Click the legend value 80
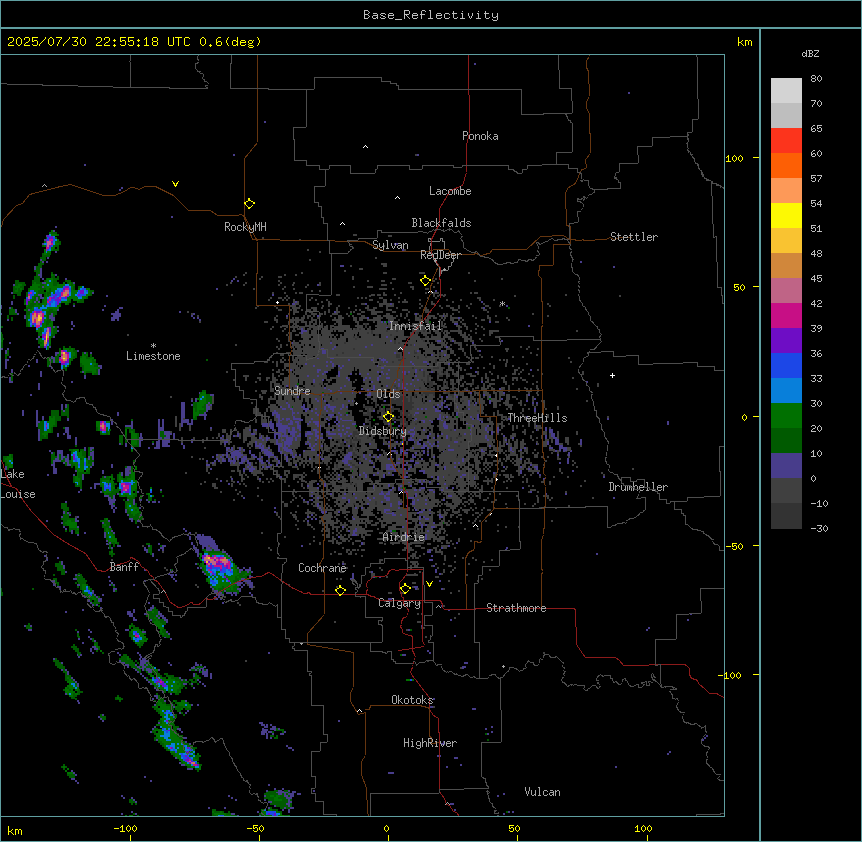The height and width of the screenshot is (842, 862). (816, 79)
